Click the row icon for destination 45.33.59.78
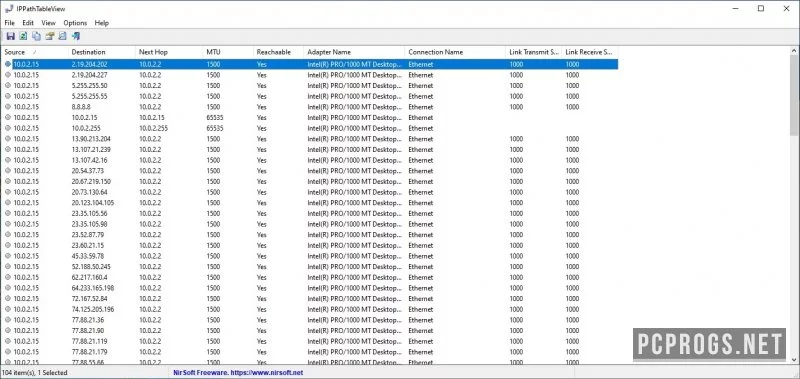Viewport: 800px width, 379px height. (8, 256)
